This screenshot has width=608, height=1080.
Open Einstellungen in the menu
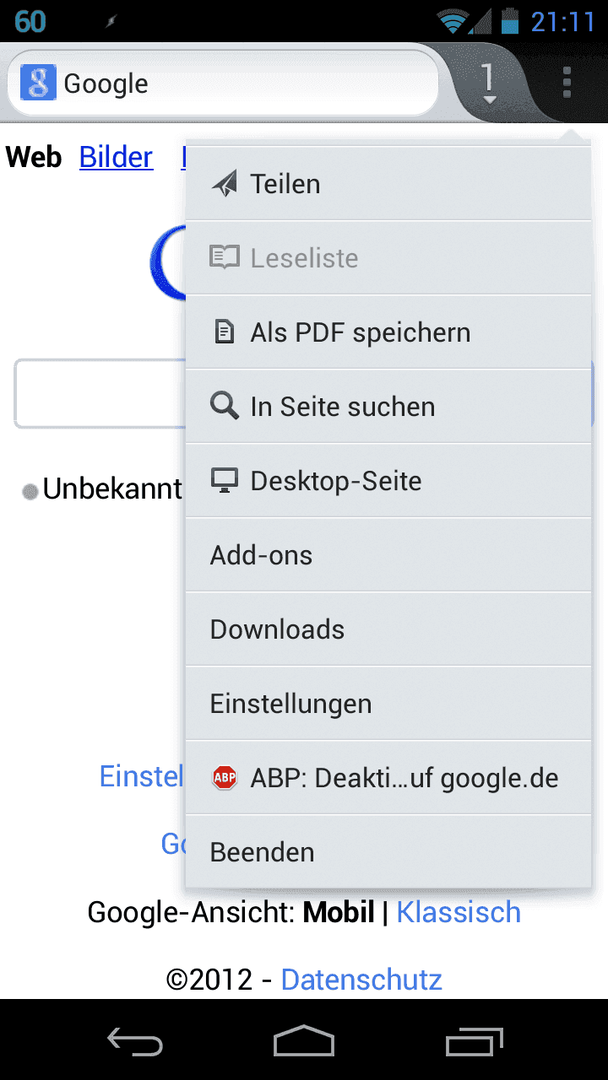(388, 704)
